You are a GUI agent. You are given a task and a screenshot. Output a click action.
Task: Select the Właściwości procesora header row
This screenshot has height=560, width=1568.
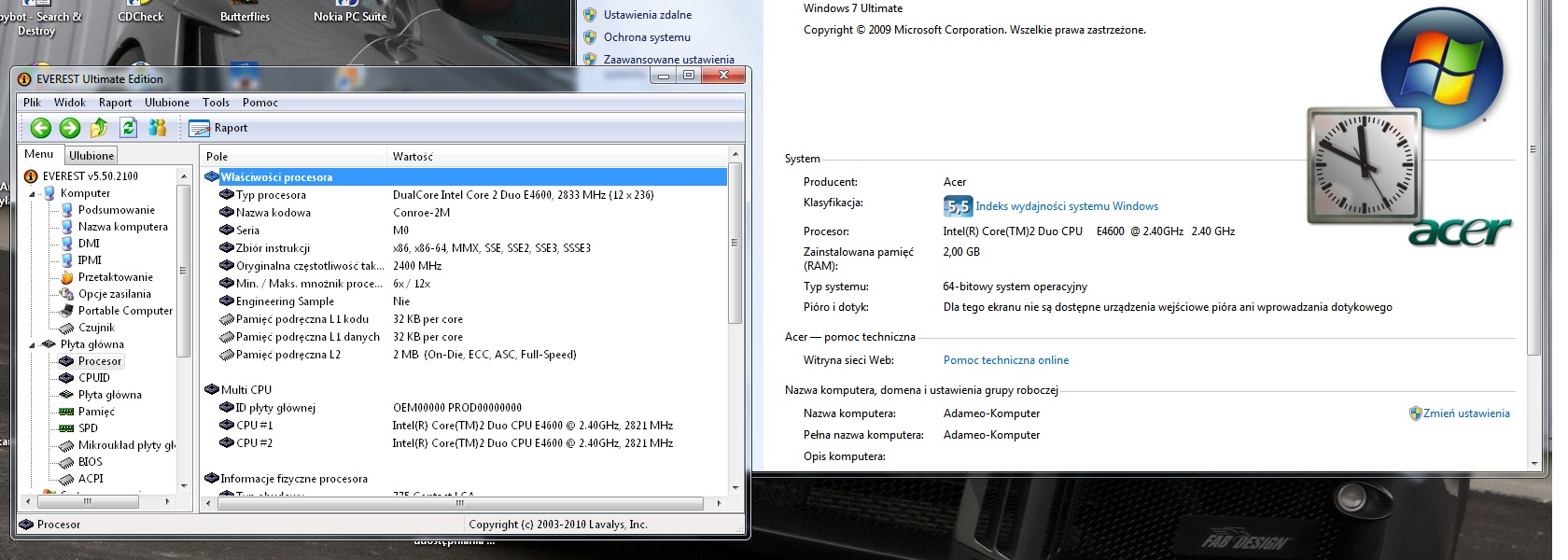point(465,176)
